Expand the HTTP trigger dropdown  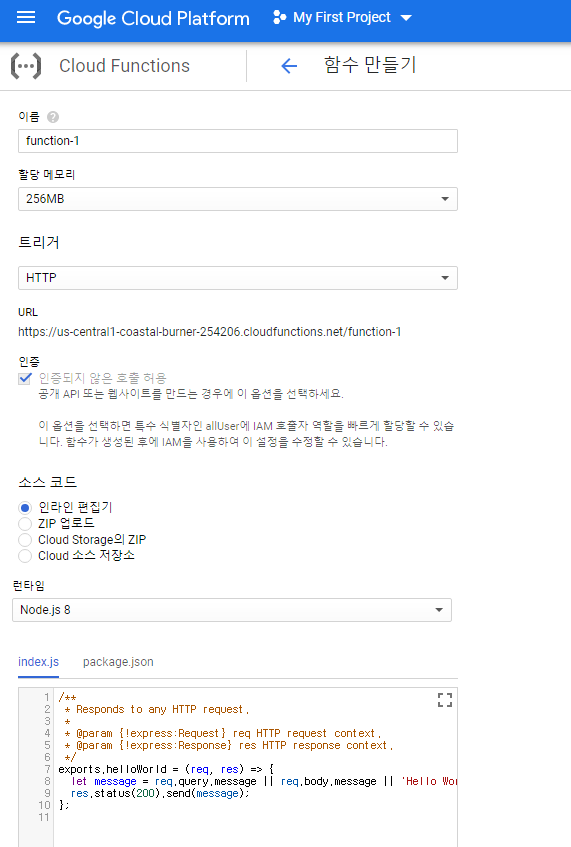[238, 278]
